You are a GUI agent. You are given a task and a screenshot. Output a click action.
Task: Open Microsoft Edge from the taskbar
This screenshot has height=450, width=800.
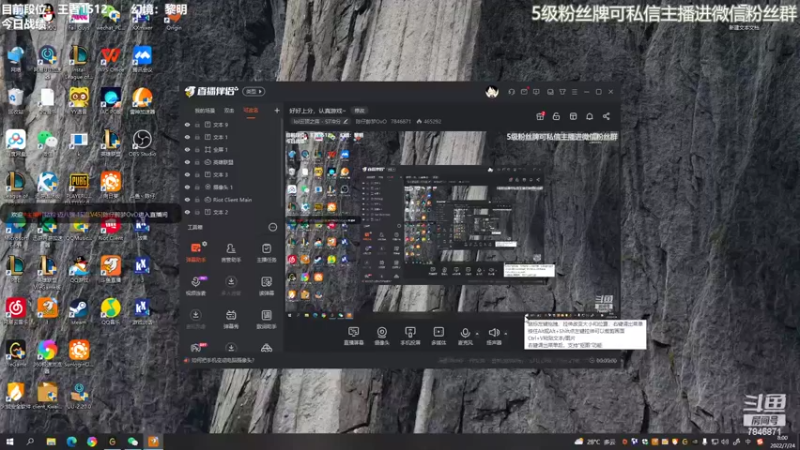point(71,442)
